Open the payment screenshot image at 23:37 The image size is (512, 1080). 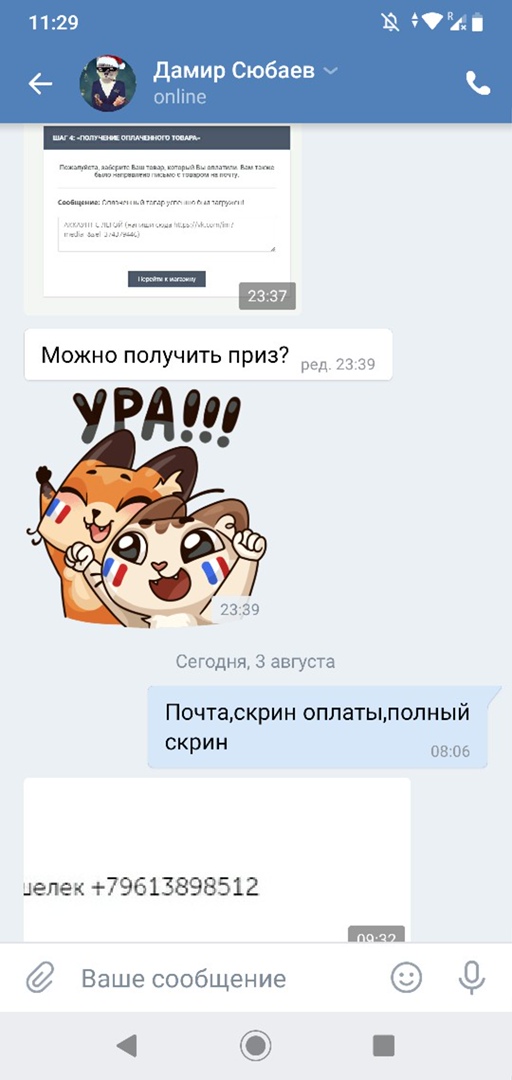tap(163, 218)
